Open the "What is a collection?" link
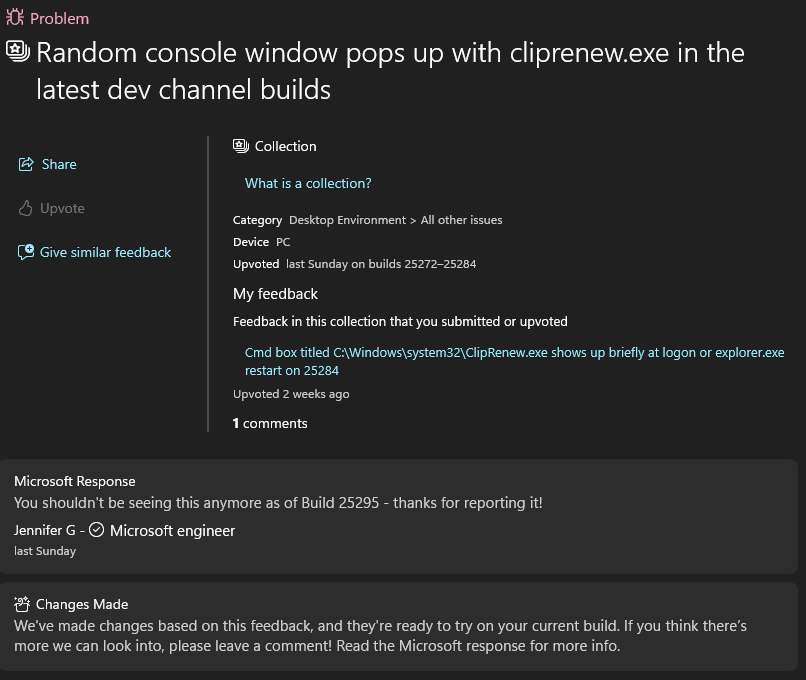806x680 pixels. 308,183
